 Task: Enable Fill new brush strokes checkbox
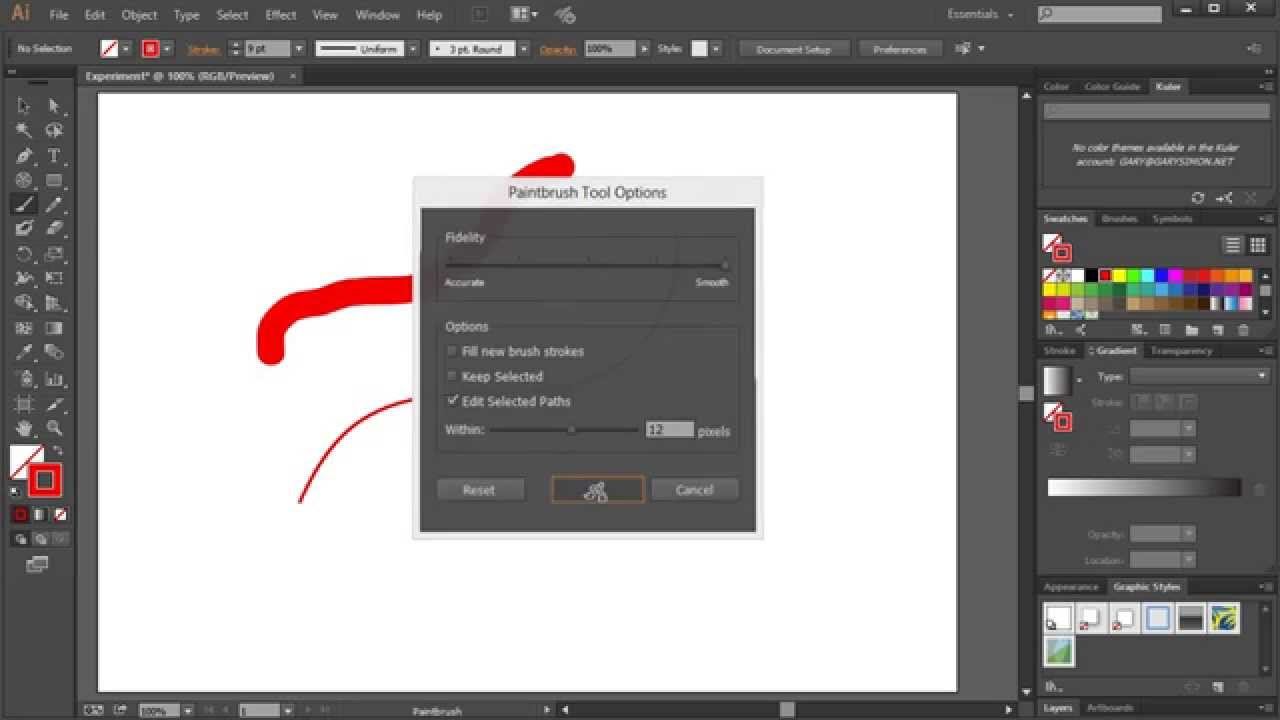coord(452,351)
